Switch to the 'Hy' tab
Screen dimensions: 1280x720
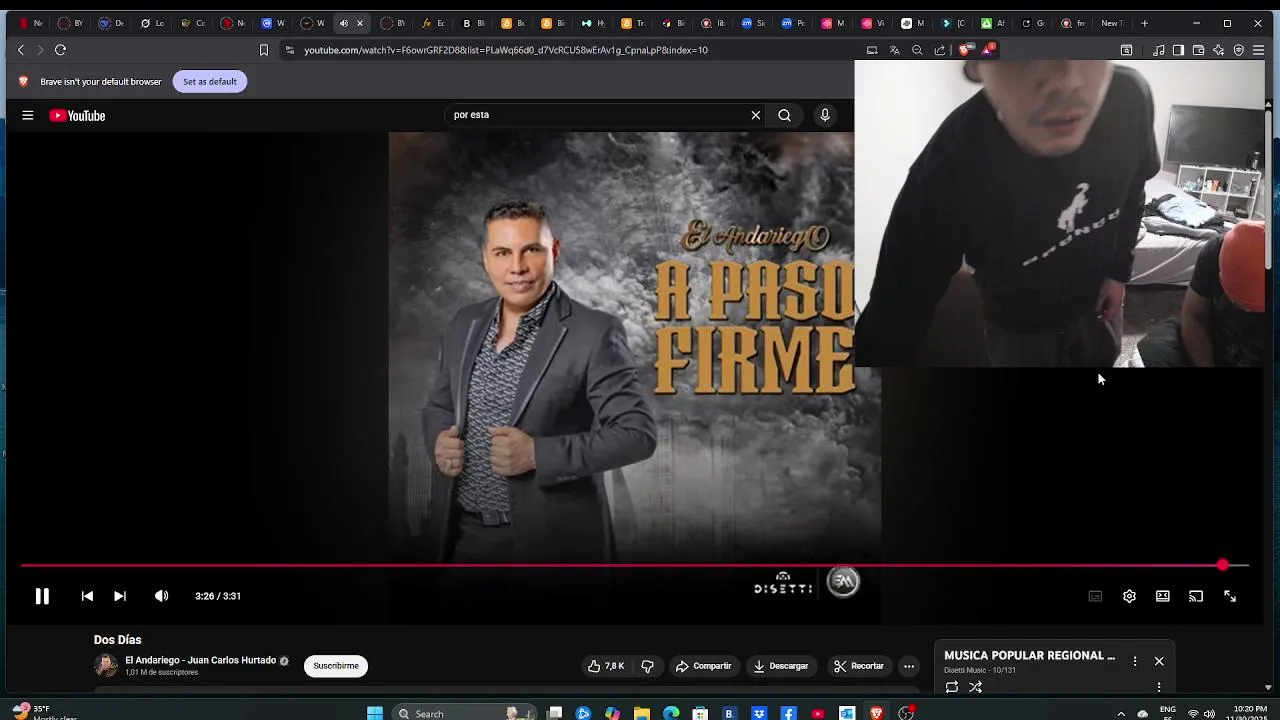594,23
